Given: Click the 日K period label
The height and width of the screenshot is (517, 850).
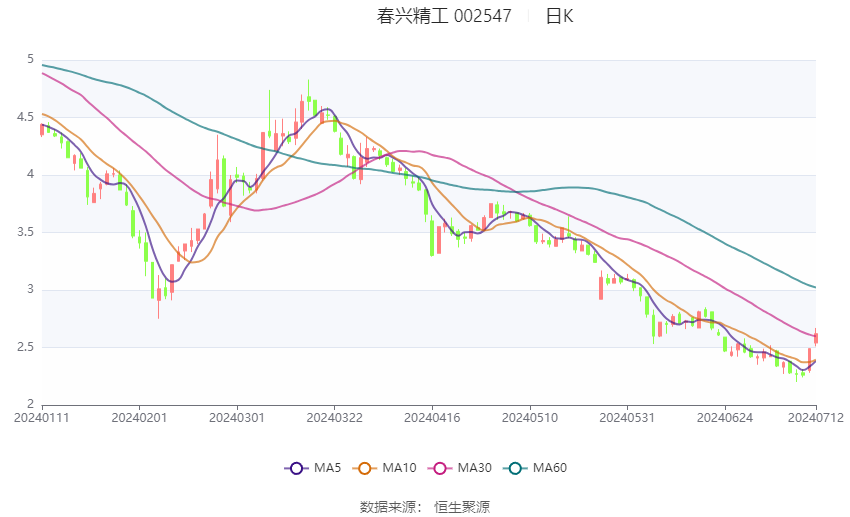Looking at the screenshot, I should [559, 16].
